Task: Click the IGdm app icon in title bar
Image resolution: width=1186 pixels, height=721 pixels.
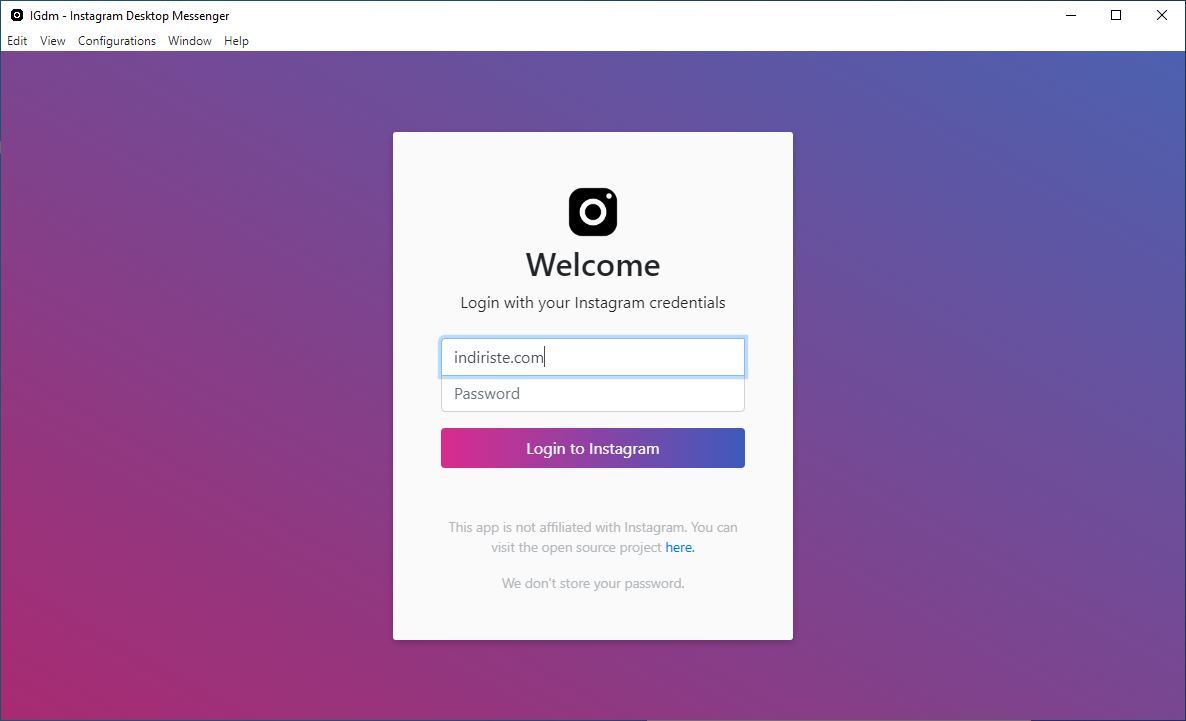Action: 17,15
